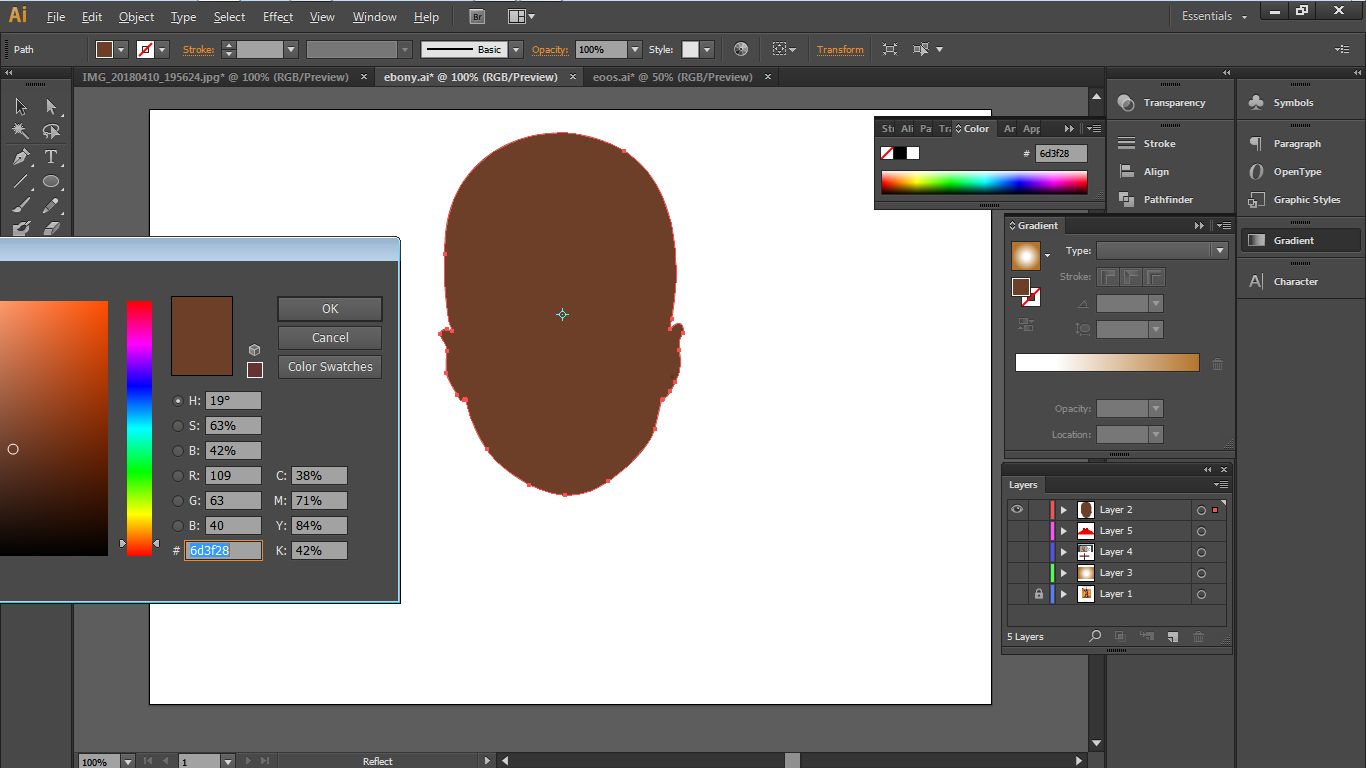Click Create New Layer icon in Layers panel

pos(1172,636)
